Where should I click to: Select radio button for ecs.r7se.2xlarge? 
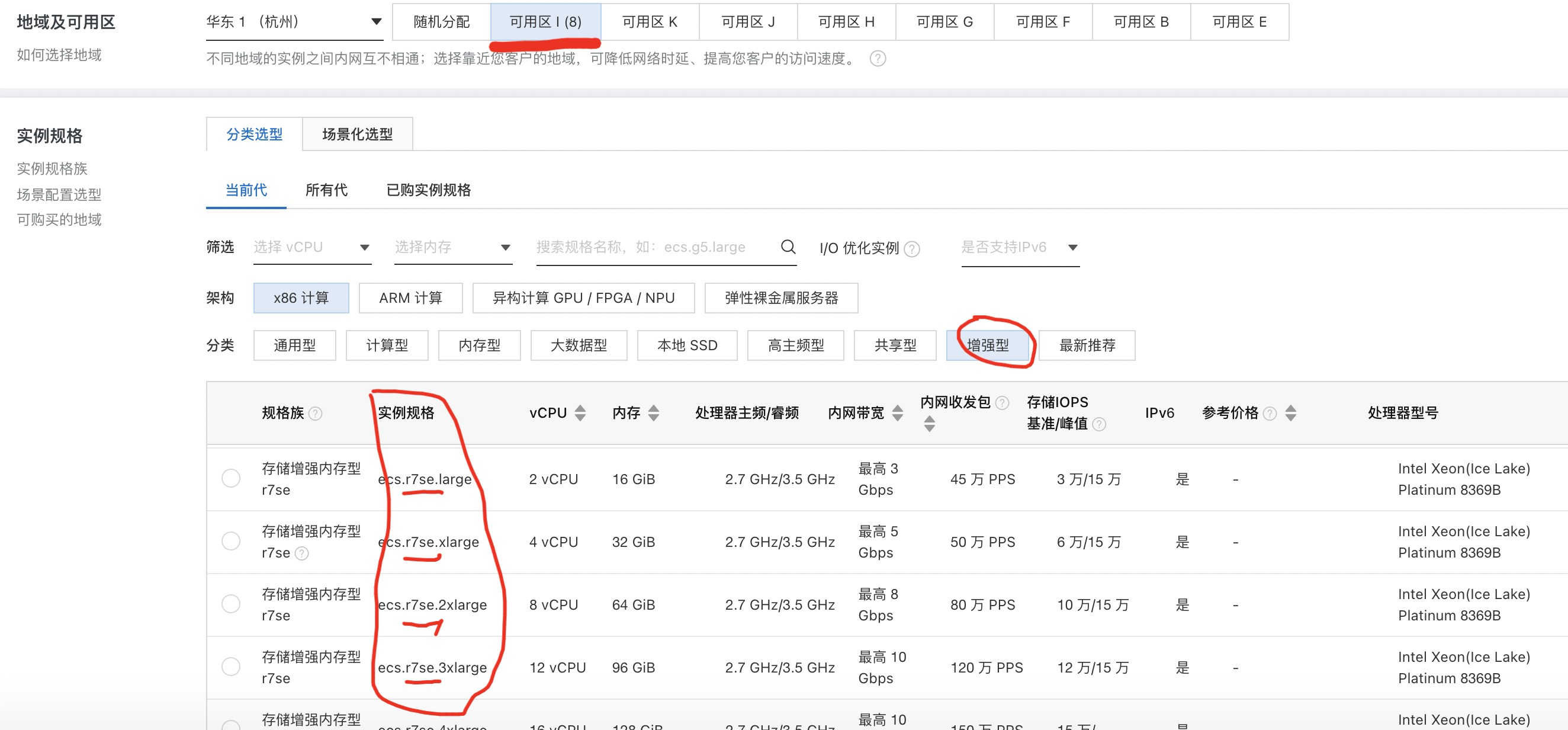[x=231, y=604]
